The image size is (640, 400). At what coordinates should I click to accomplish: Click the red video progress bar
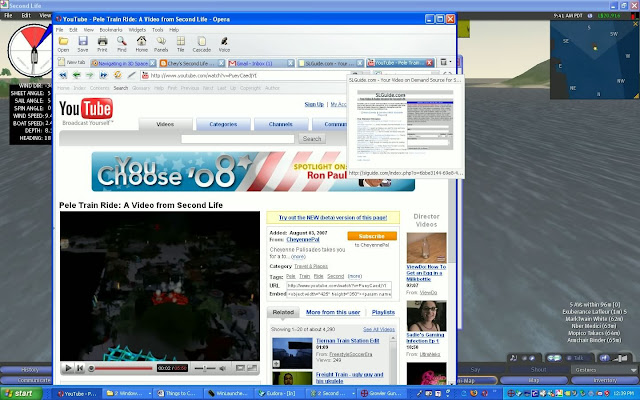123,368
